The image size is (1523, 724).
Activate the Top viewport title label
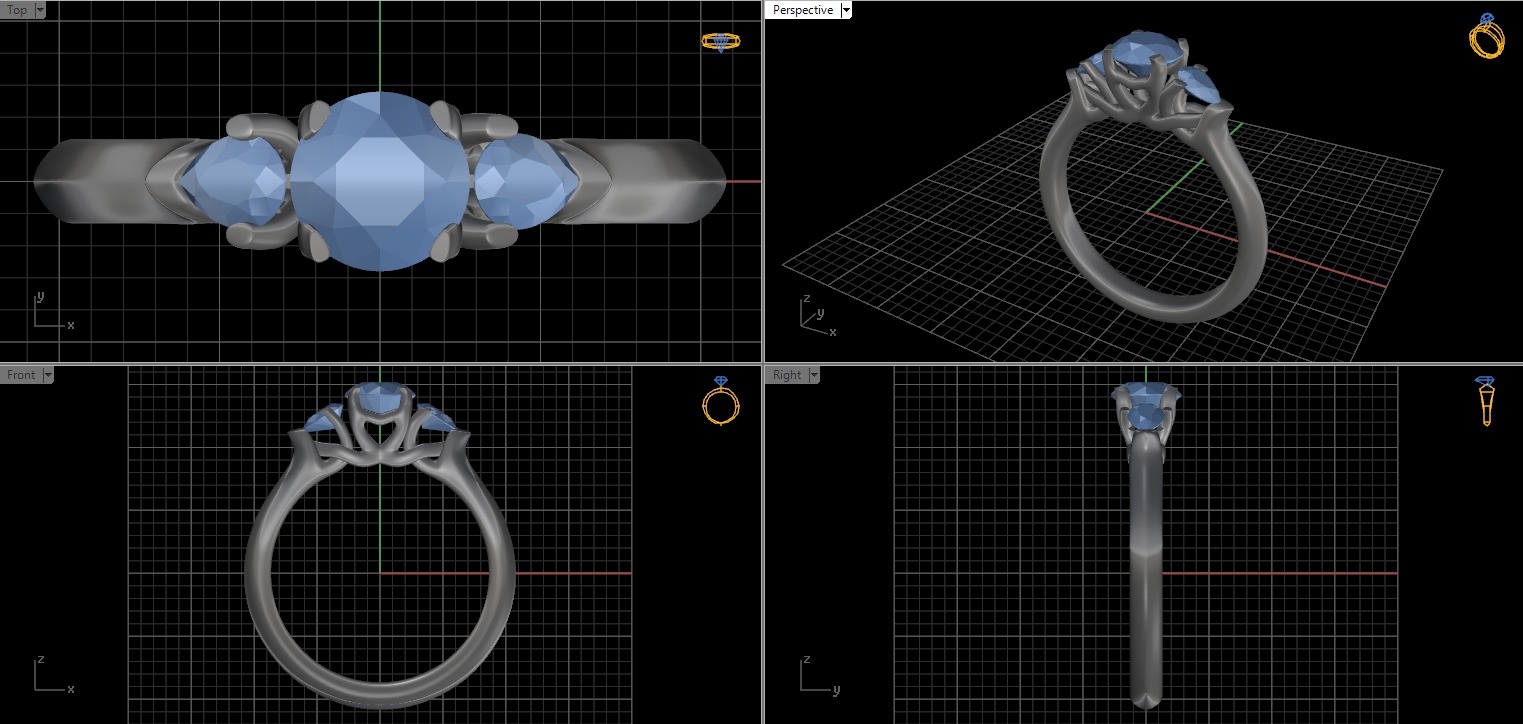point(17,10)
